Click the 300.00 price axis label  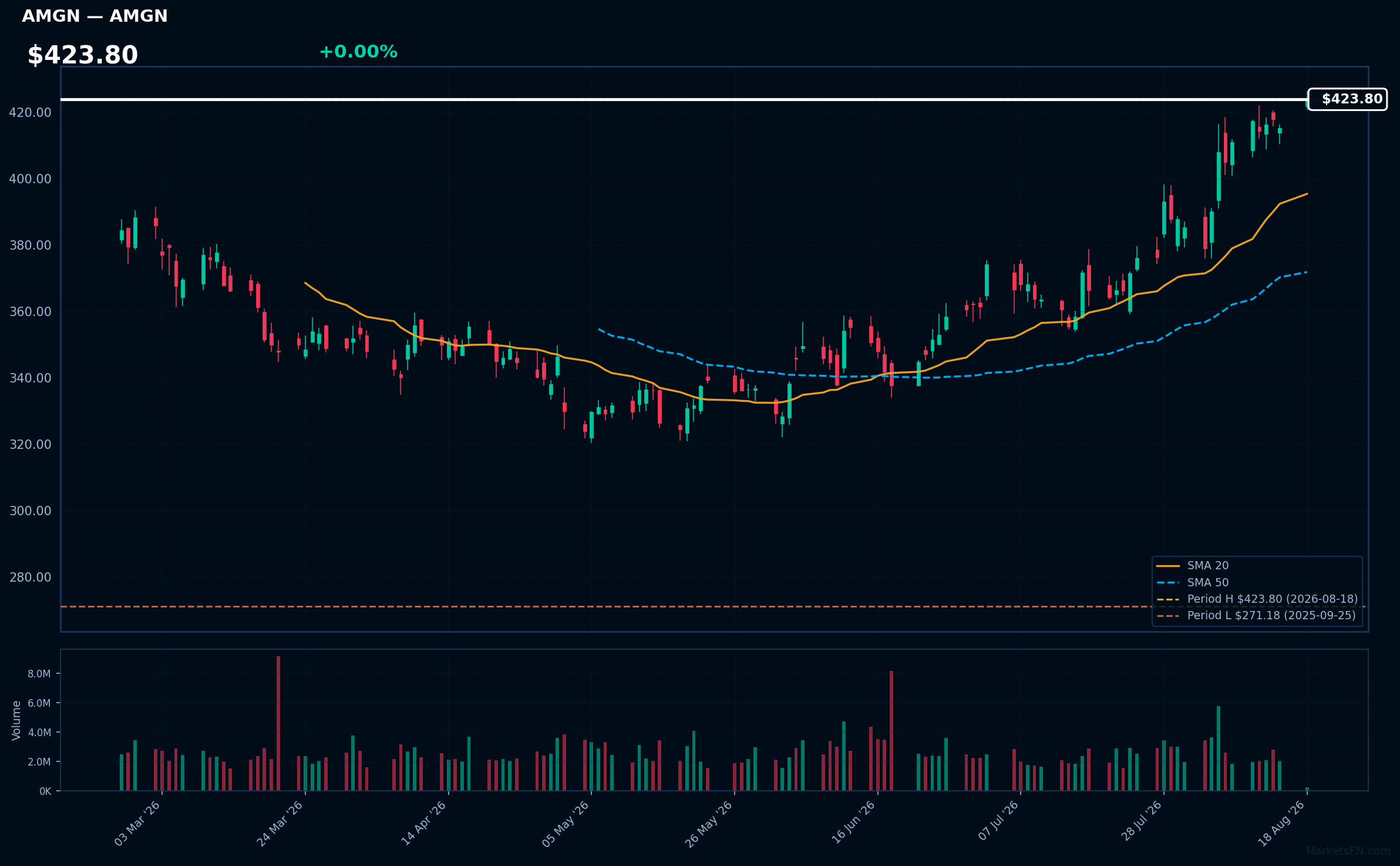pos(30,511)
